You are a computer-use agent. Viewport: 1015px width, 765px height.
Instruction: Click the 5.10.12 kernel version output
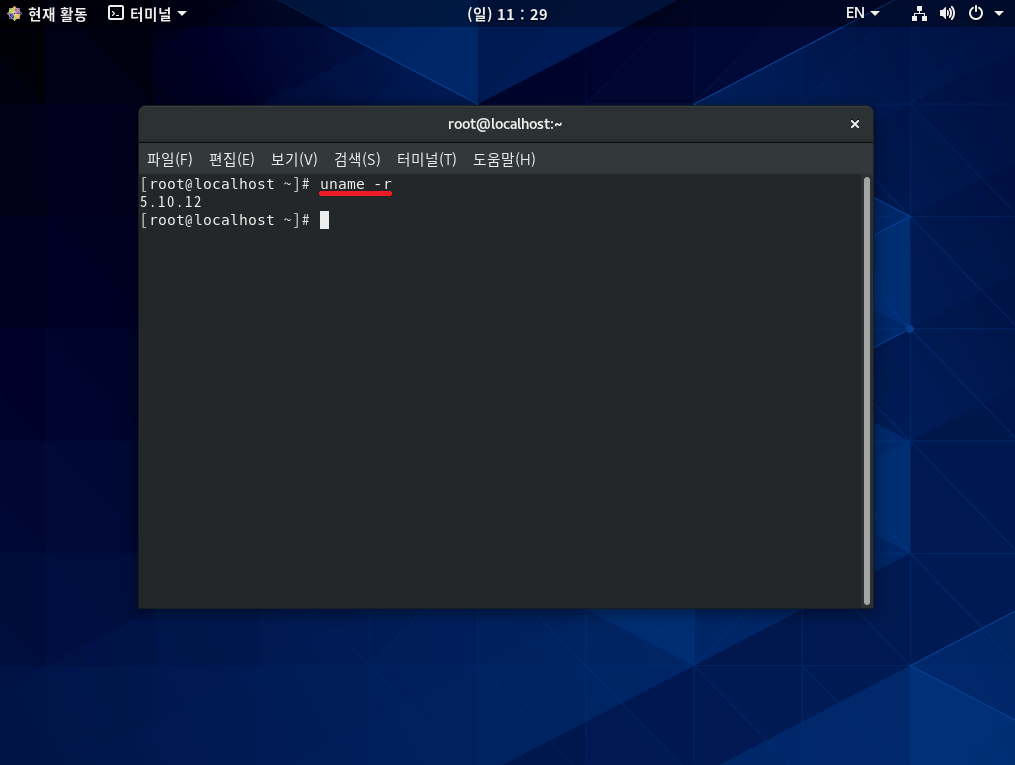tap(171, 202)
